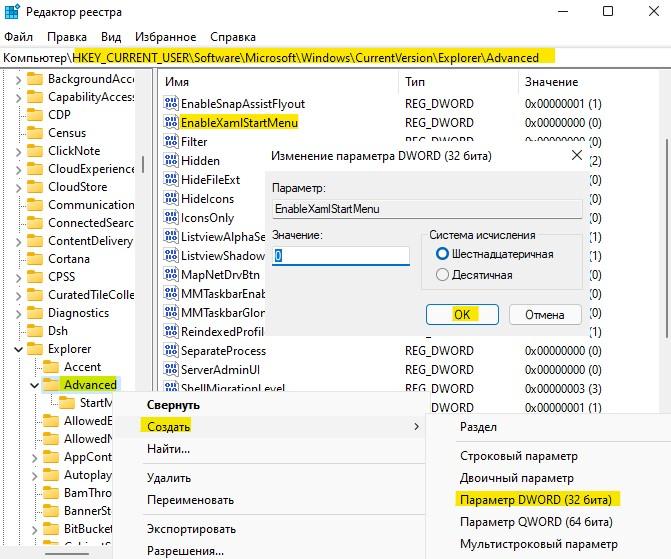Expand the Diagnostics tree node
The height and width of the screenshot is (559, 671).
tap(18, 313)
